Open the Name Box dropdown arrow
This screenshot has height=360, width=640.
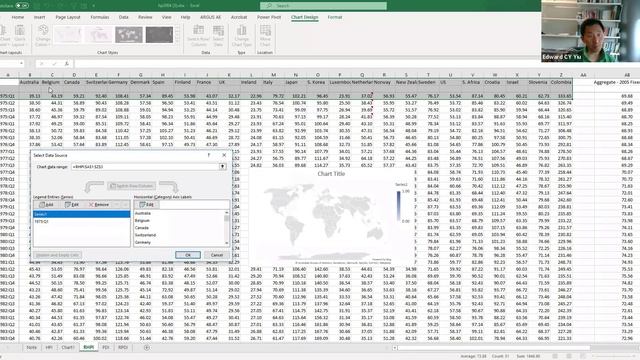[21, 64]
